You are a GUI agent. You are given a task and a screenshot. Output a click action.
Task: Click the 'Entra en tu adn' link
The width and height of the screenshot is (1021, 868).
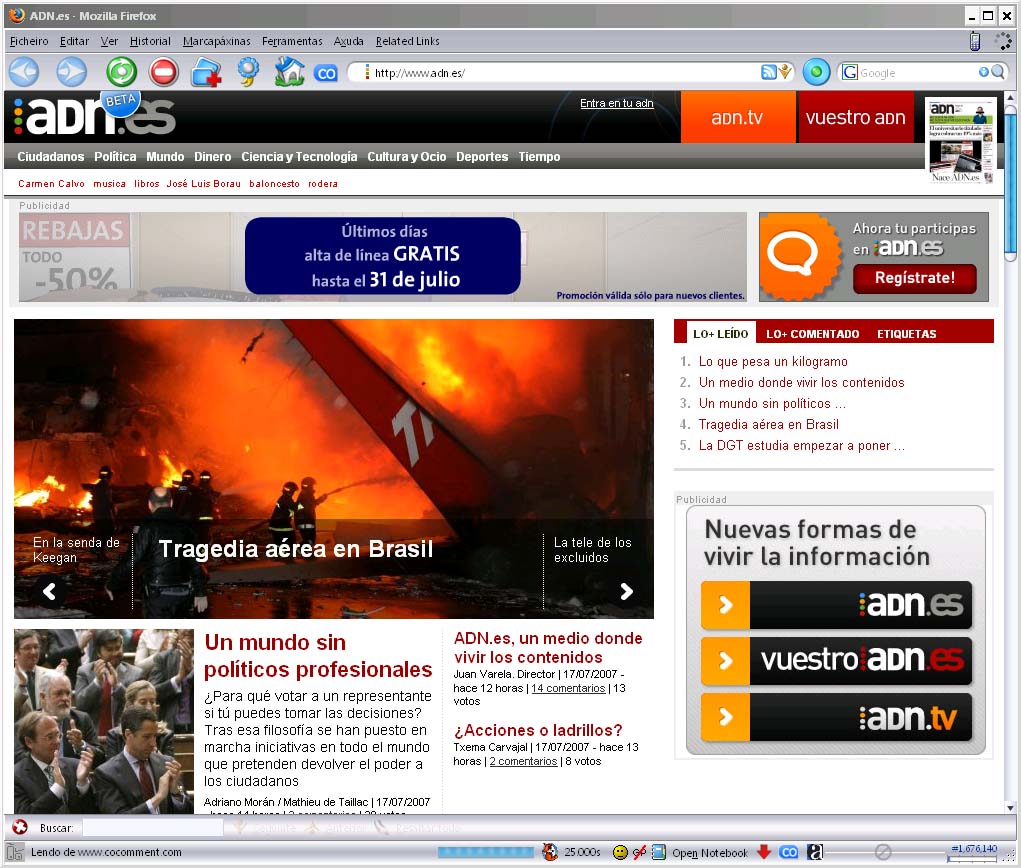coord(617,103)
